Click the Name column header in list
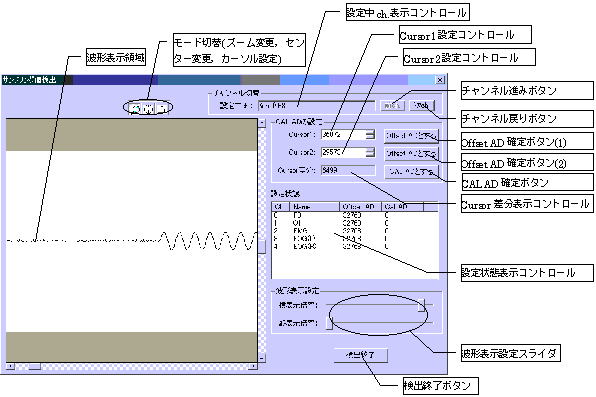Image resolution: width=596 pixels, height=397 pixels. tap(314, 206)
